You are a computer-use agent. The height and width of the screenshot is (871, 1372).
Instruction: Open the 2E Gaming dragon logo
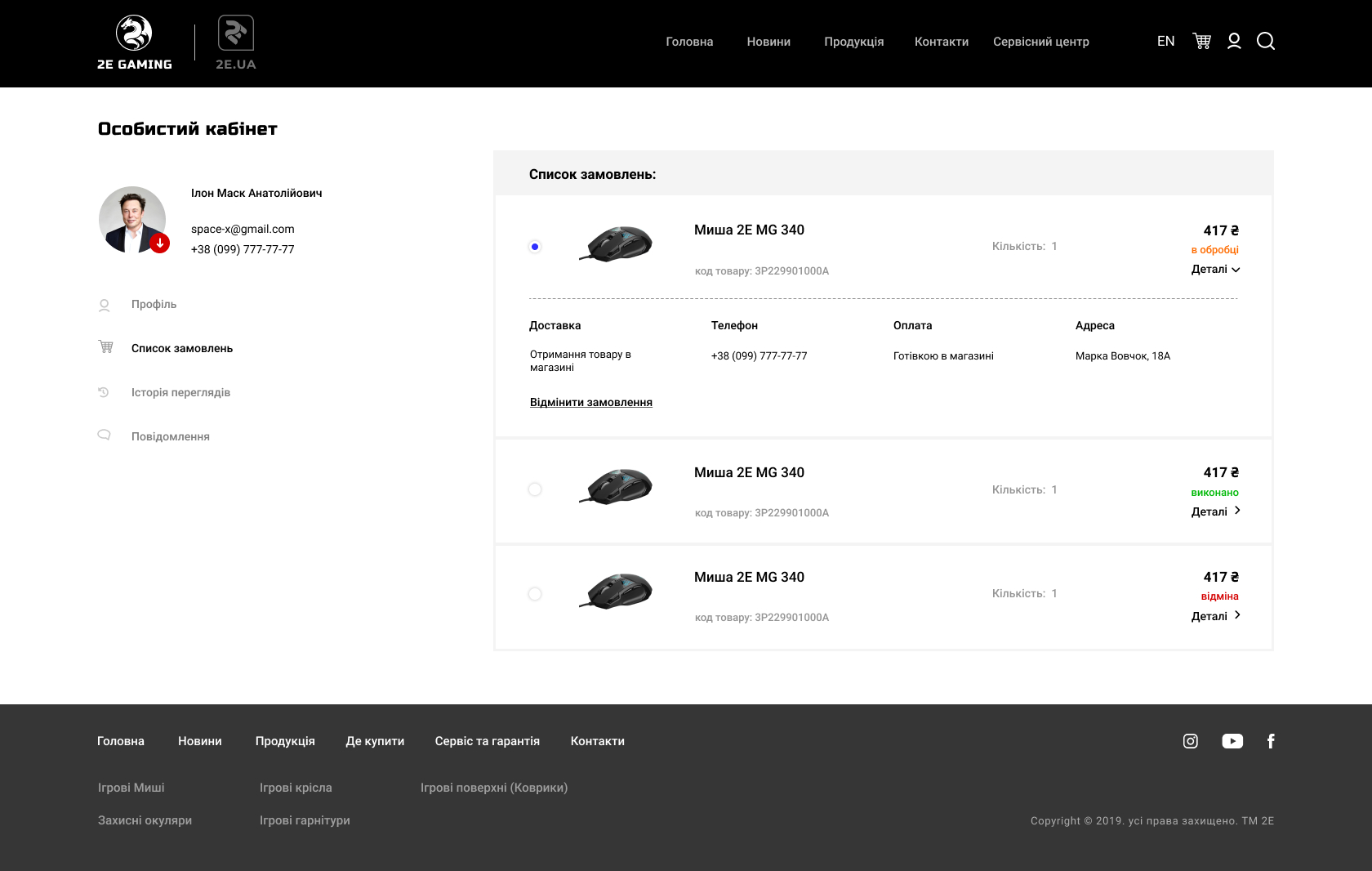click(x=134, y=42)
